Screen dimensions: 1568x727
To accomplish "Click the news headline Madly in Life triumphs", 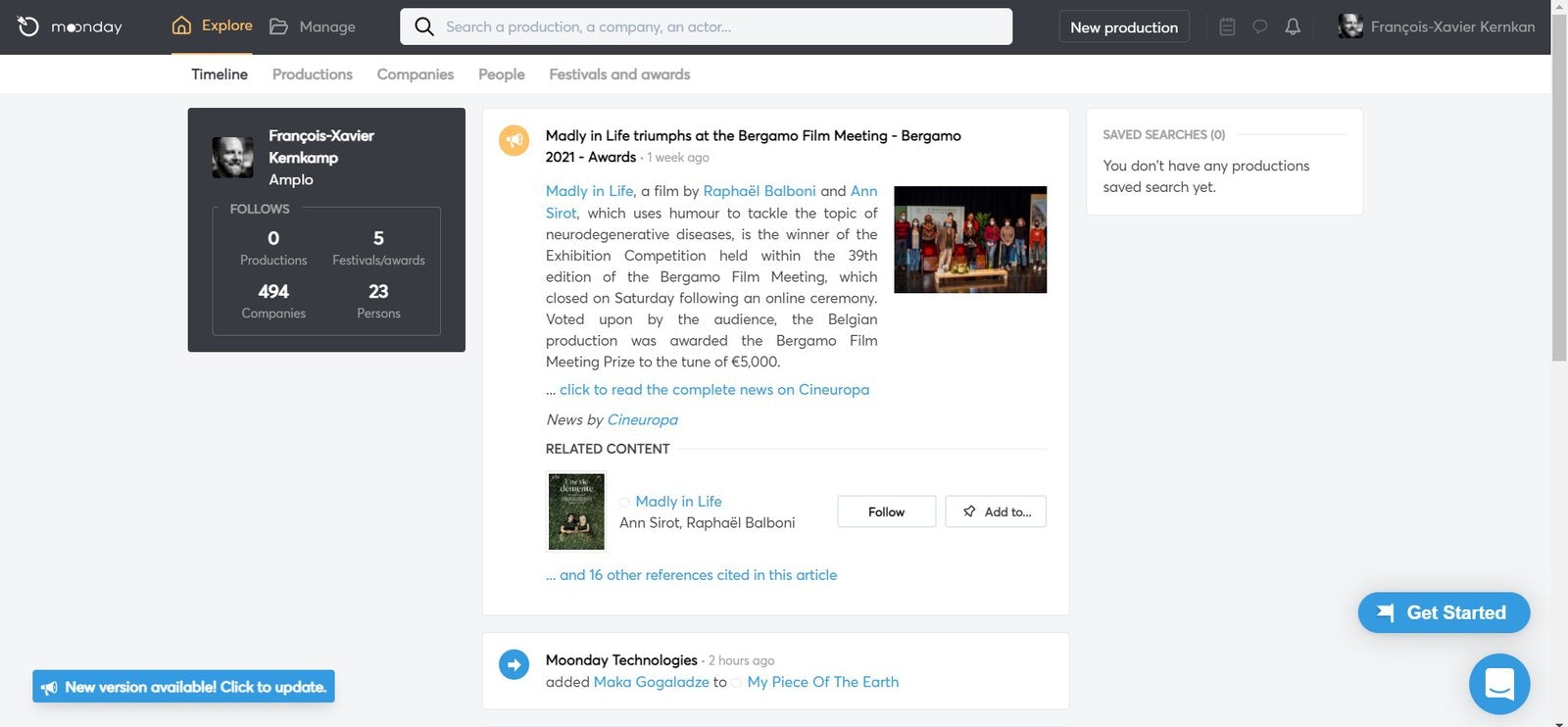I will 753,146.
